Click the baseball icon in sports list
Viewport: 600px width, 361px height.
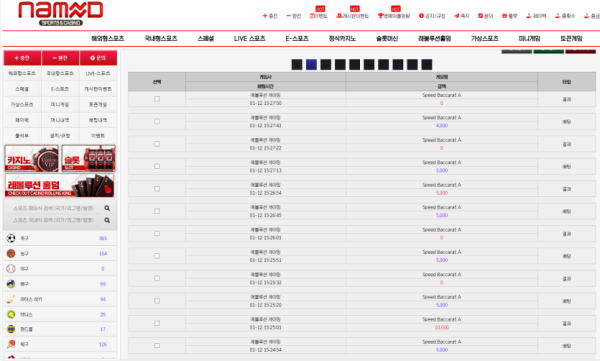(x=11, y=269)
